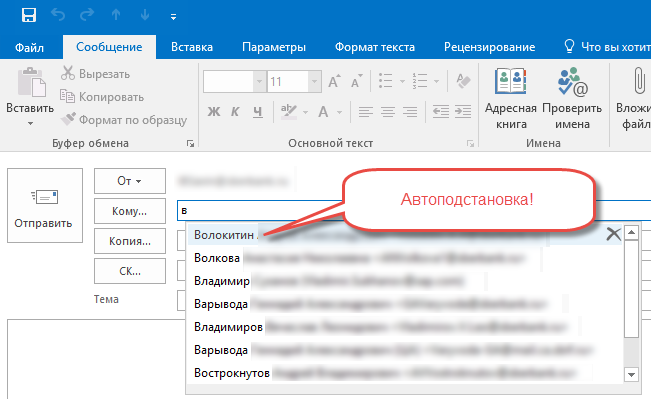
Task: Click Копировать copy button
Action: [102, 97]
